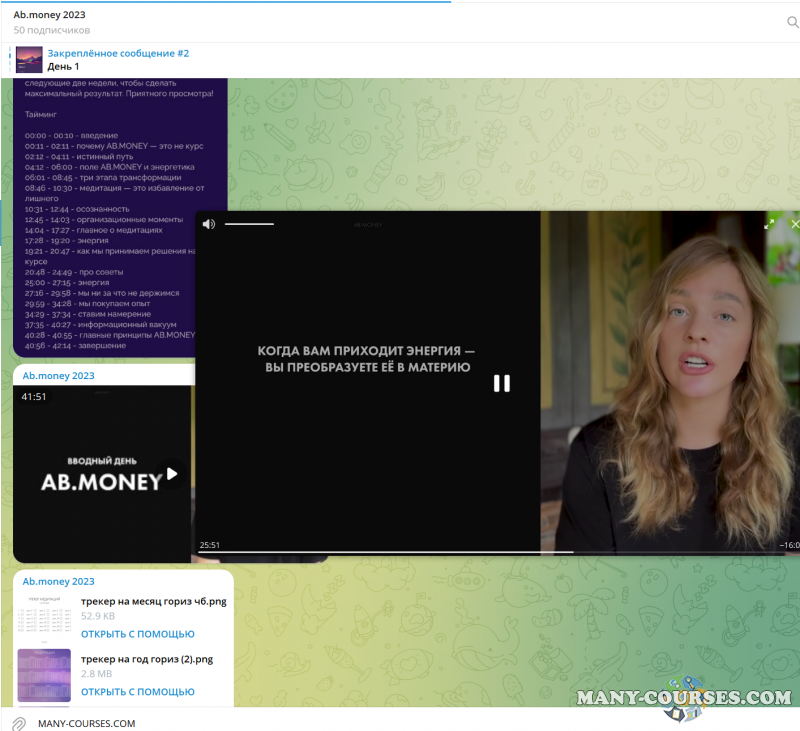This screenshot has height=731, width=800.
Task: Adjust the video volume slider
Action: point(249,224)
